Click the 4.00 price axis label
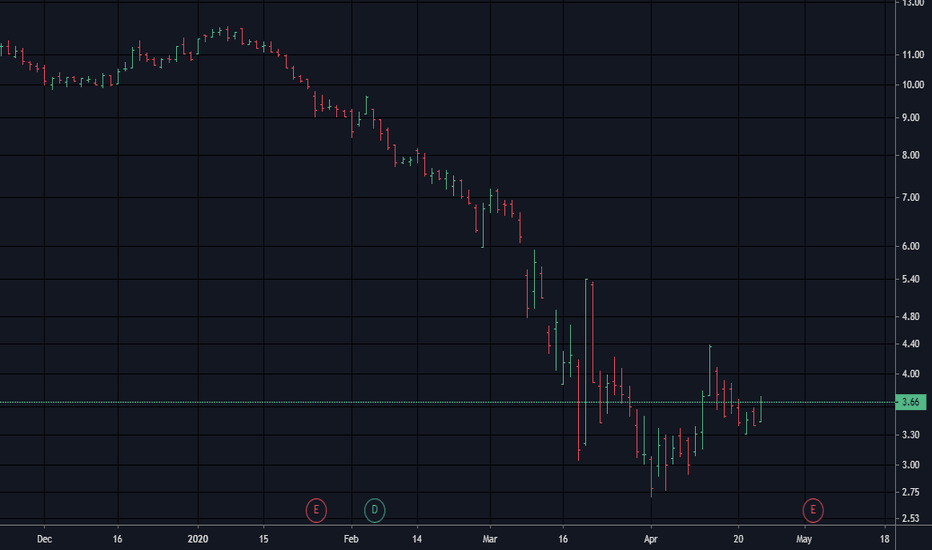Viewport: 932px width, 550px height. point(911,374)
